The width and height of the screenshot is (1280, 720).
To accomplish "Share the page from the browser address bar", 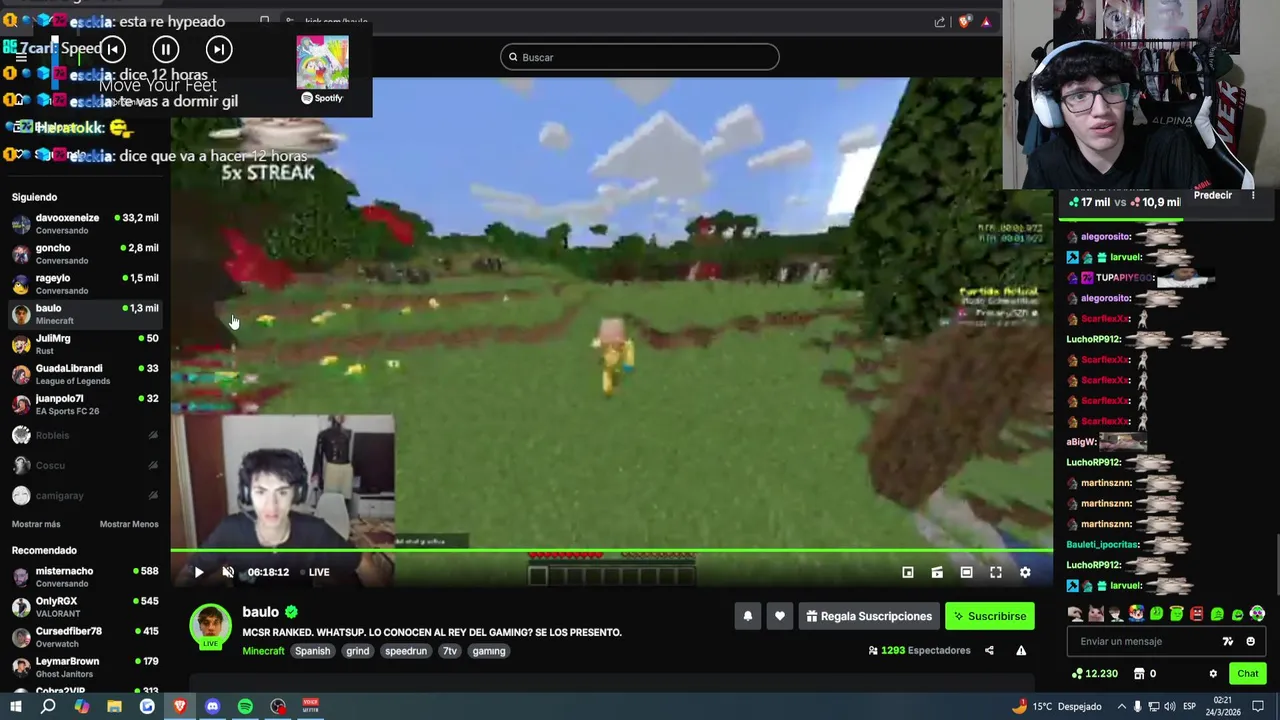I will [940, 21].
